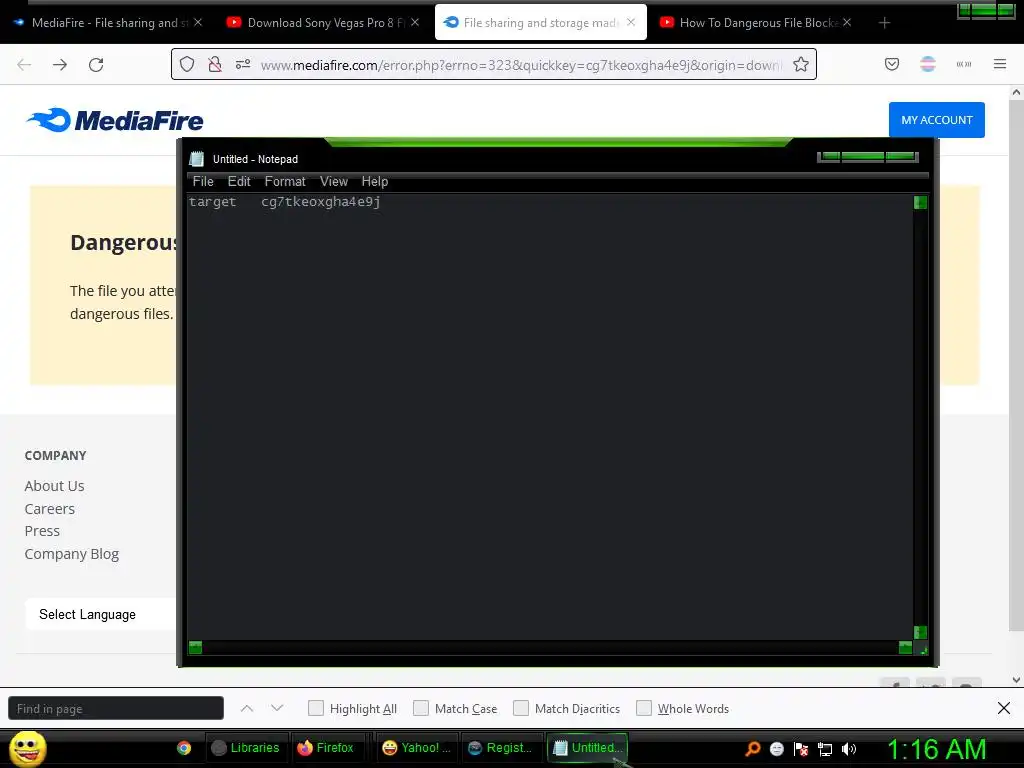
Task: Open the Pocket save icon
Action: point(892,64)
